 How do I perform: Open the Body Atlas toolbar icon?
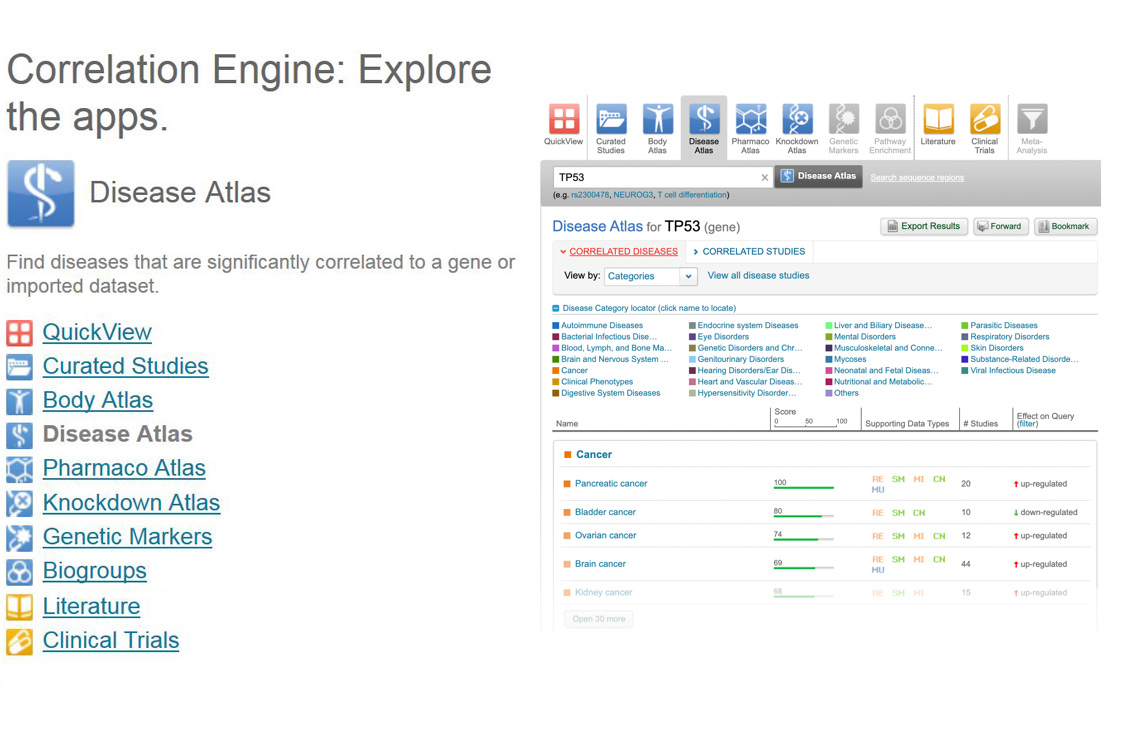tap(657, 120)
